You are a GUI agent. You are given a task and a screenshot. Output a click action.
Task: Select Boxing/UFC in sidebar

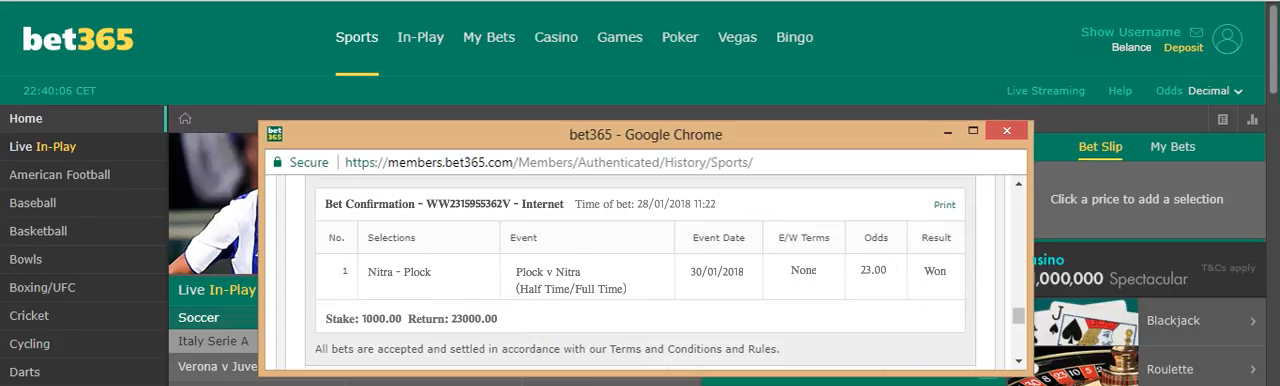83,288
